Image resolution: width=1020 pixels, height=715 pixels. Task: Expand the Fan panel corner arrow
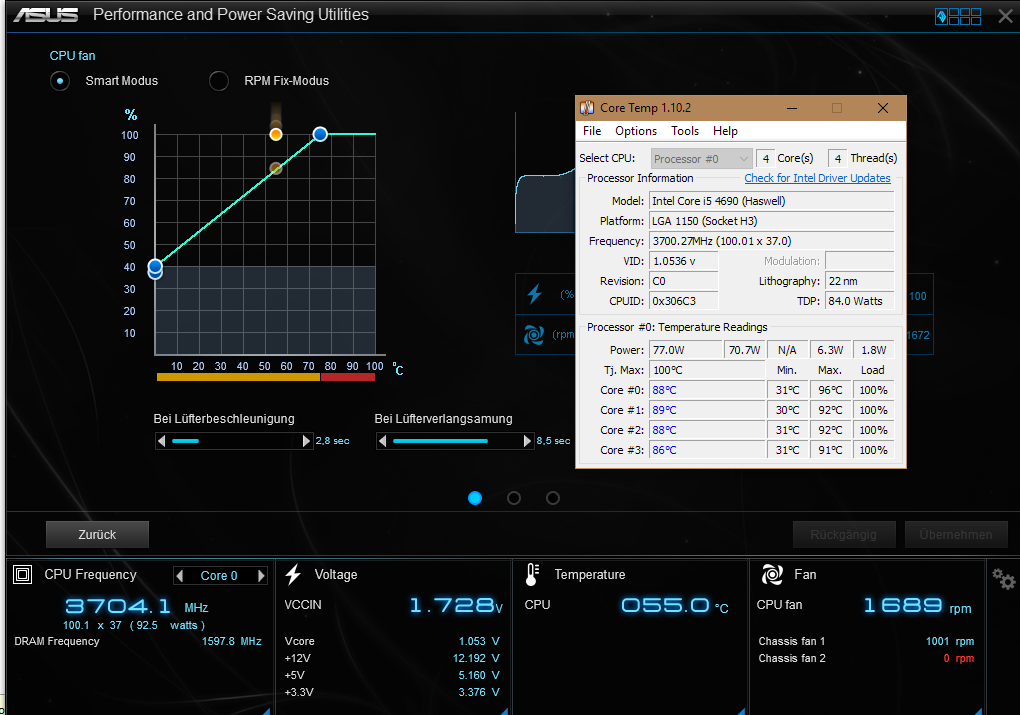pos(978,711)
